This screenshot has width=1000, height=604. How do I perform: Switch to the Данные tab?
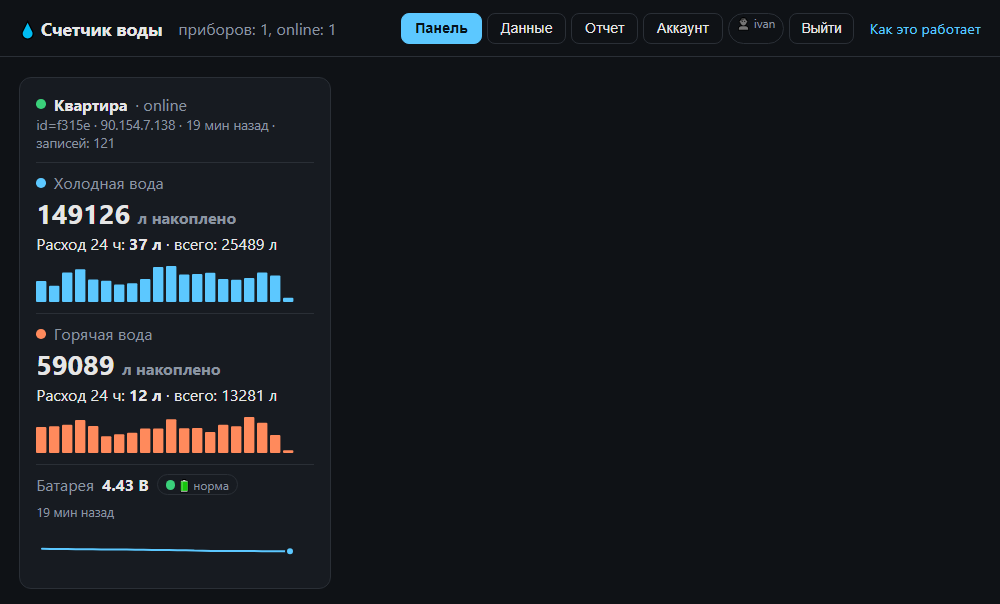tap(526, 29)
